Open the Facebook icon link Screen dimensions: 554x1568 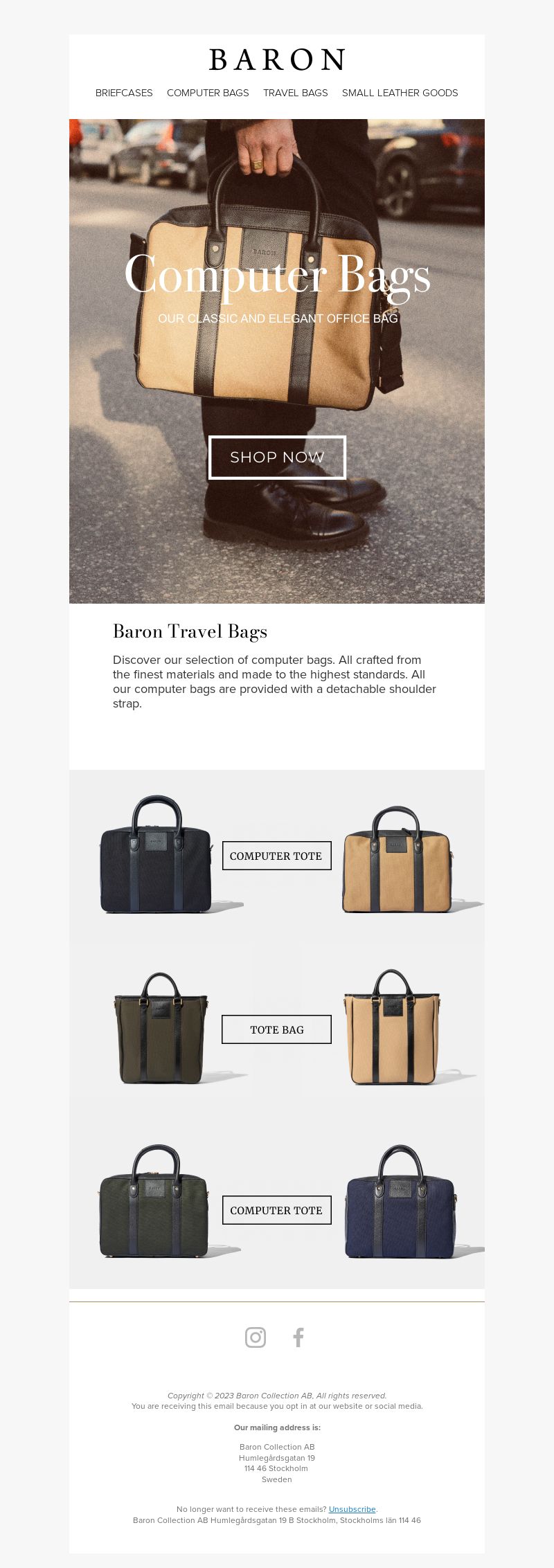pos(298,1337)
